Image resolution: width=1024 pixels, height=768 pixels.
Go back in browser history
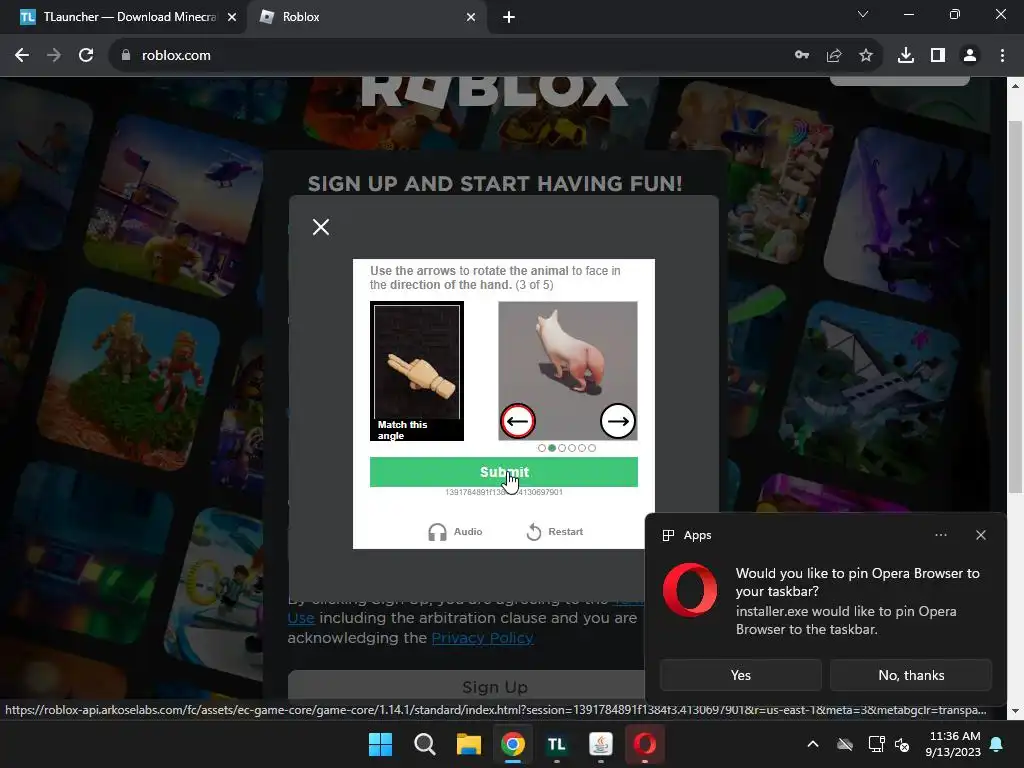(22, 56)
